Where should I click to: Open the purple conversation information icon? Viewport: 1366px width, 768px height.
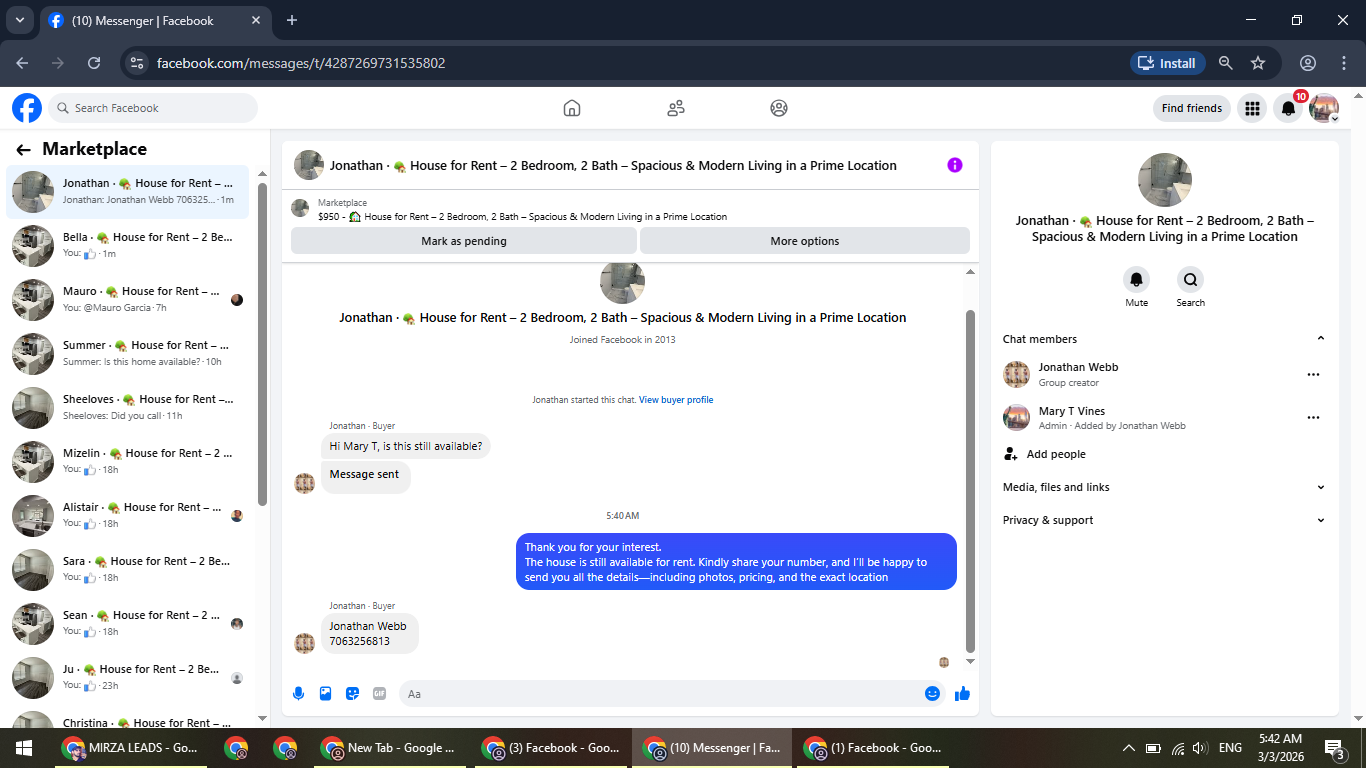tap(955, 165)
